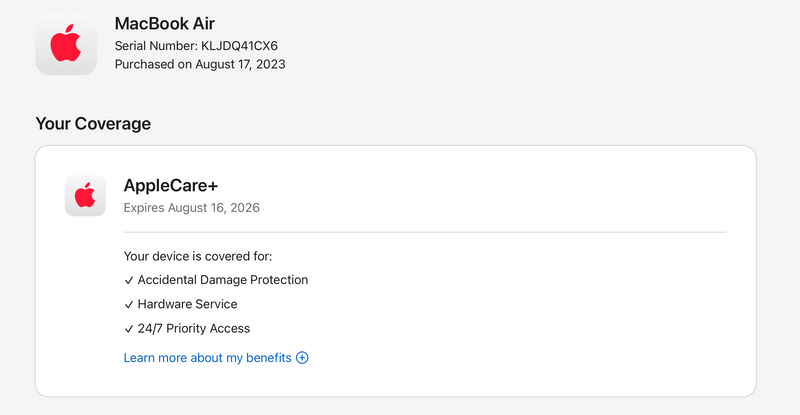Click the divider line under AppleCare+ expiry
Viewport: 800px width, 415px height.
(x=424, y=232)
